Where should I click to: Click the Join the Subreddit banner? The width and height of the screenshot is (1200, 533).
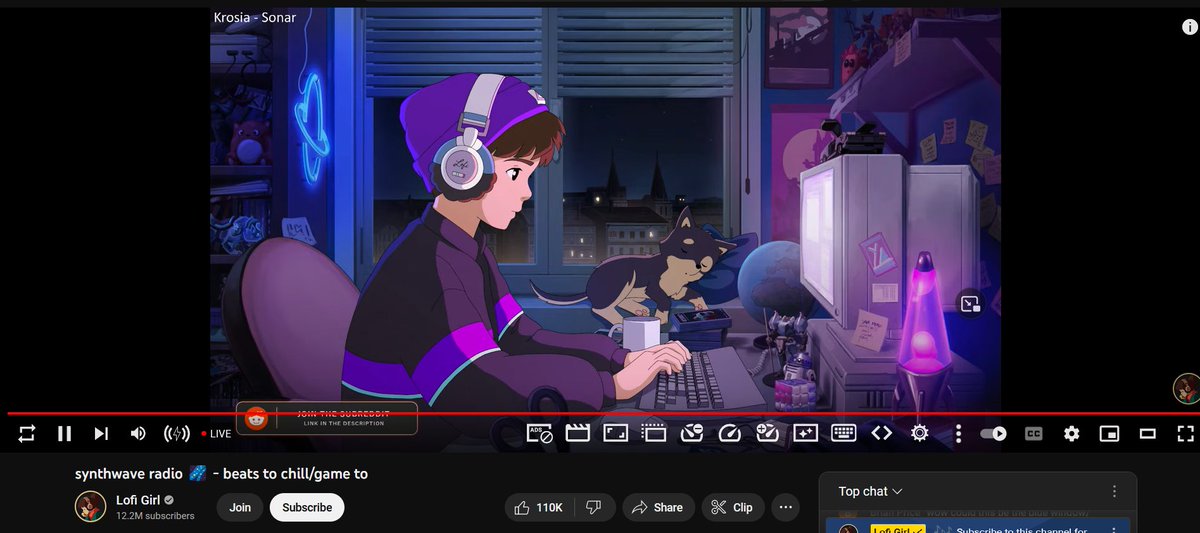[x=327, y=418]
